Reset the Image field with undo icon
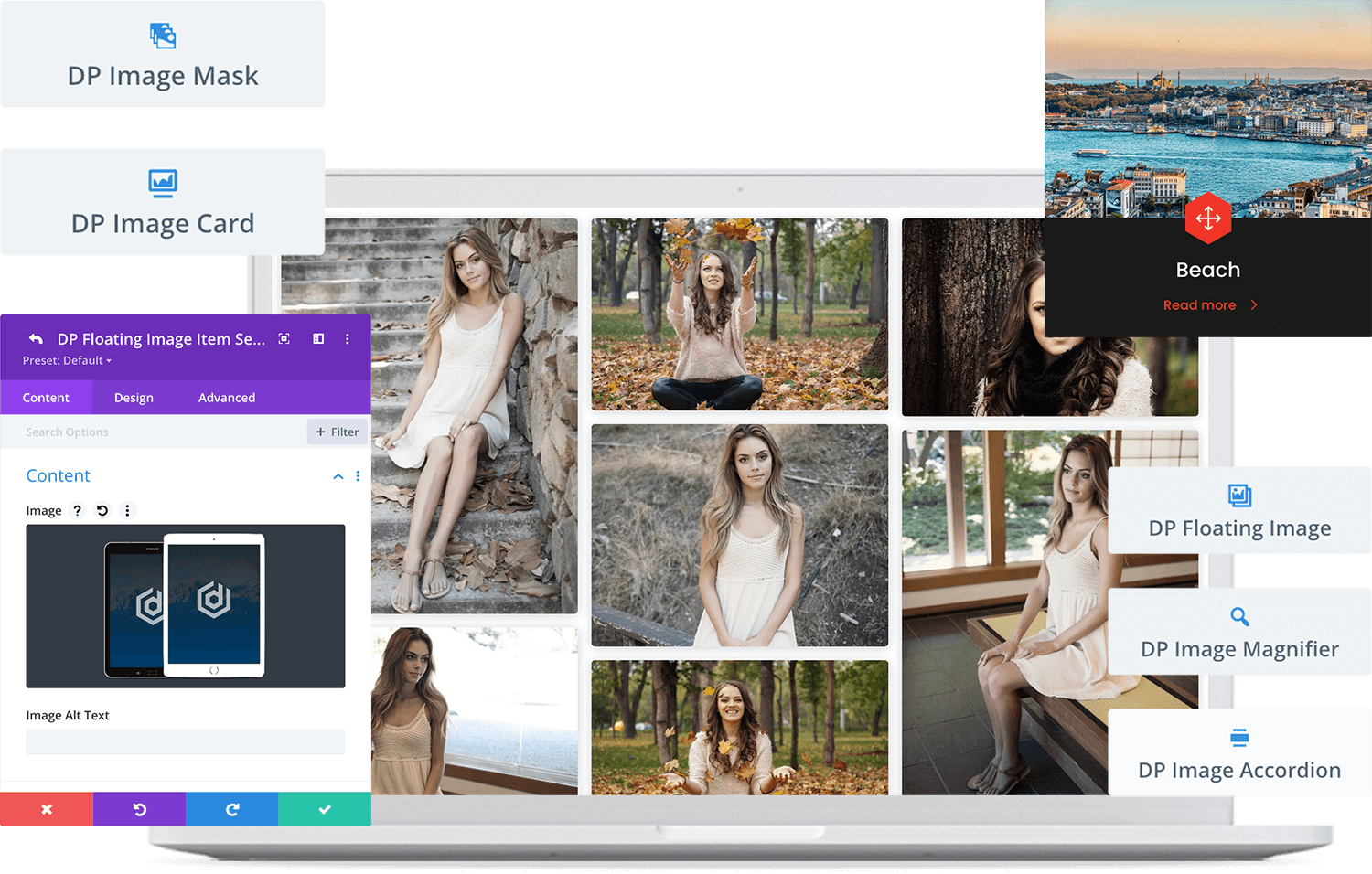 (102, 510)
